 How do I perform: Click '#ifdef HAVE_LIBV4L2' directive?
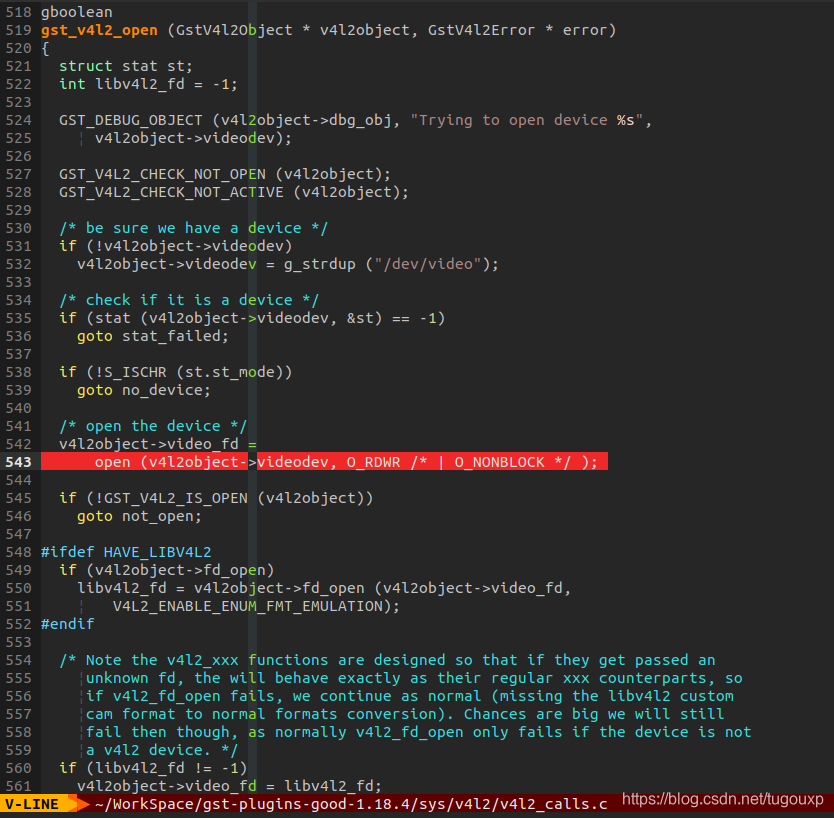coord(126,552)
